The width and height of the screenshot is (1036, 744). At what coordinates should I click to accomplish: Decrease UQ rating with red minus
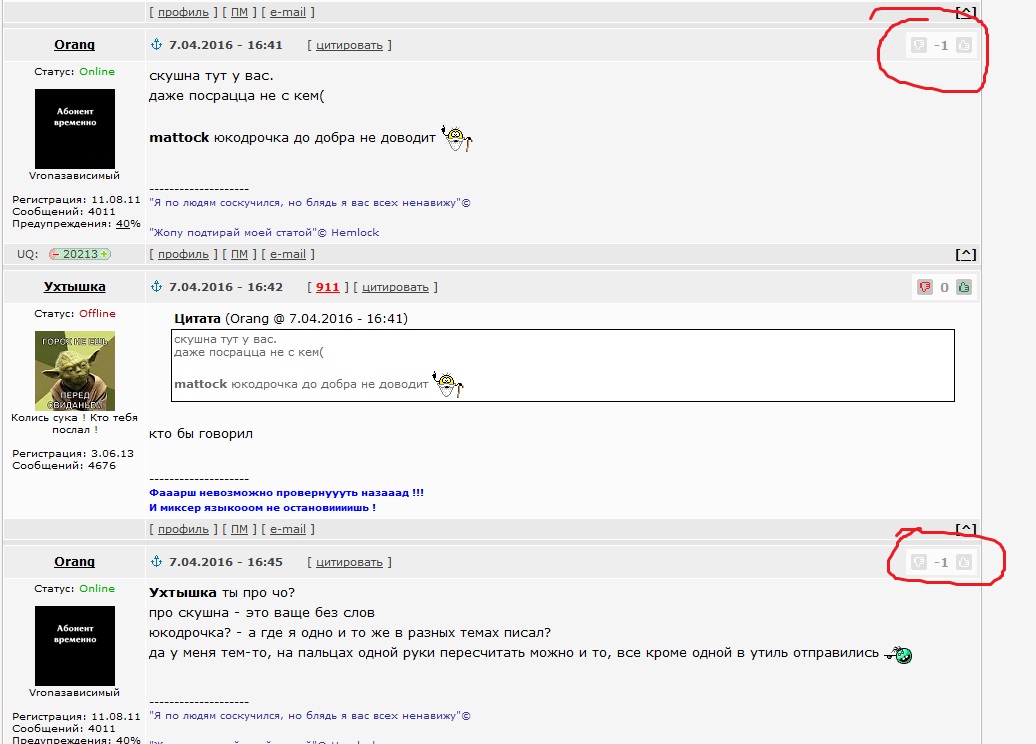56,254
